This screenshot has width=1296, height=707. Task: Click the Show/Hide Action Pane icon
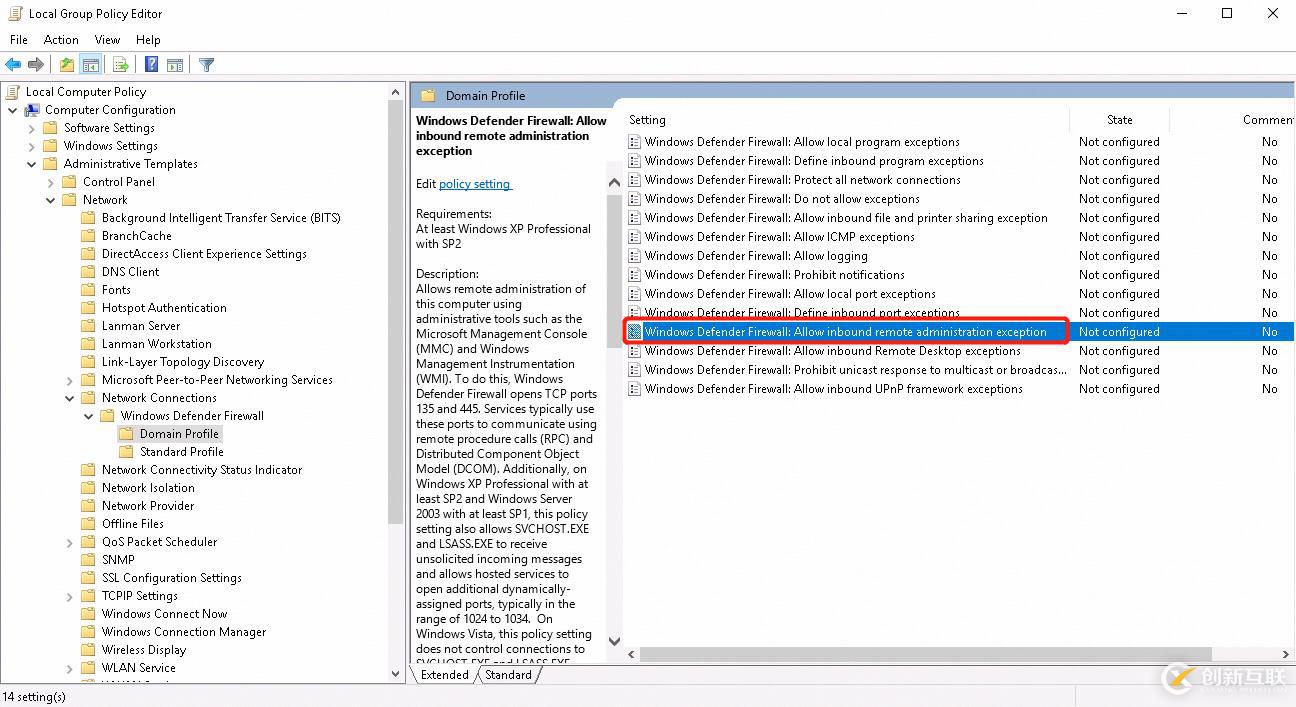[x=174, y=64]
